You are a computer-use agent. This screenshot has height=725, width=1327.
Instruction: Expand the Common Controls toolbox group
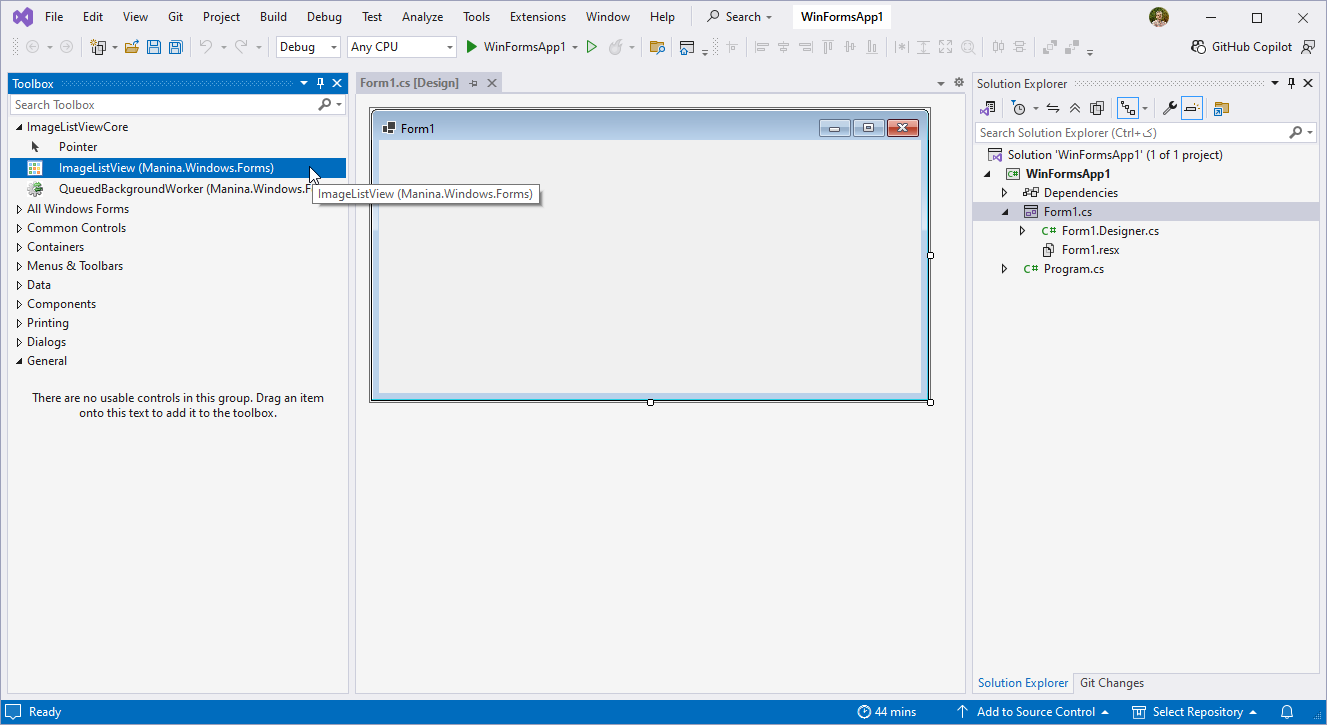(x=19, y=228)
